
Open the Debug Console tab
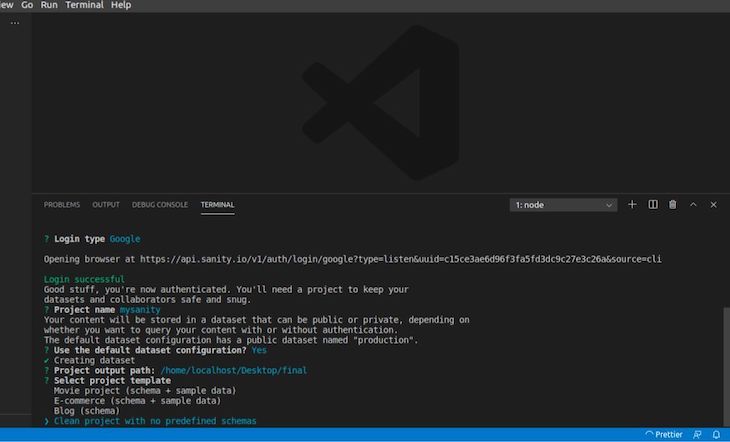(160, 205)
